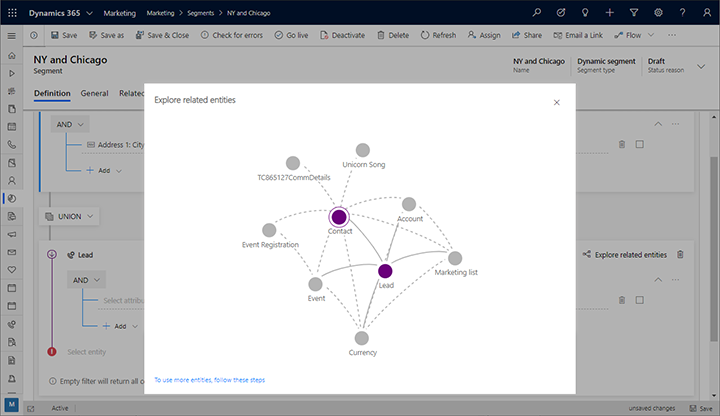This screenshot has height=416, width=720.
Task: Delete the Address 1: City row
Action: (622, 144)
